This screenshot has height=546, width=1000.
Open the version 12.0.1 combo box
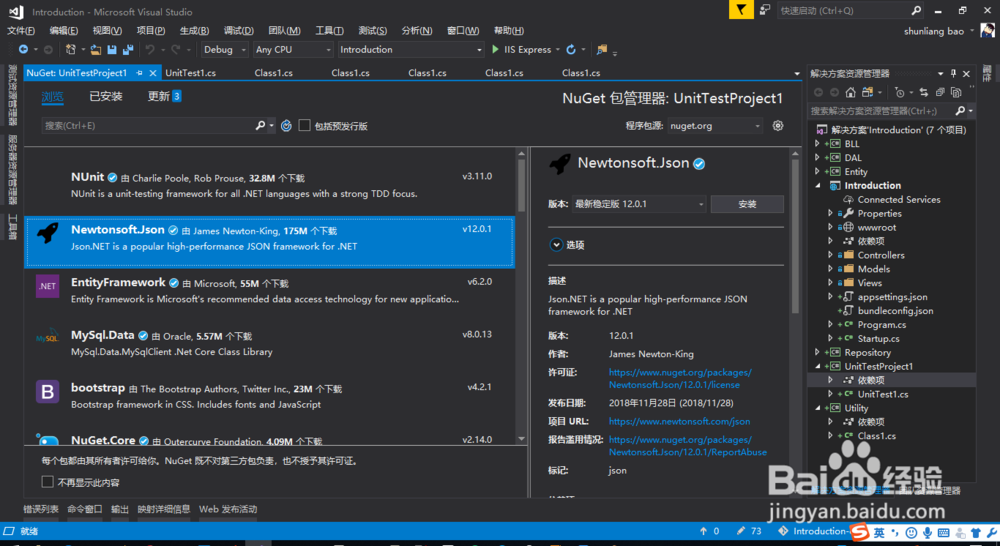[638, 204]
